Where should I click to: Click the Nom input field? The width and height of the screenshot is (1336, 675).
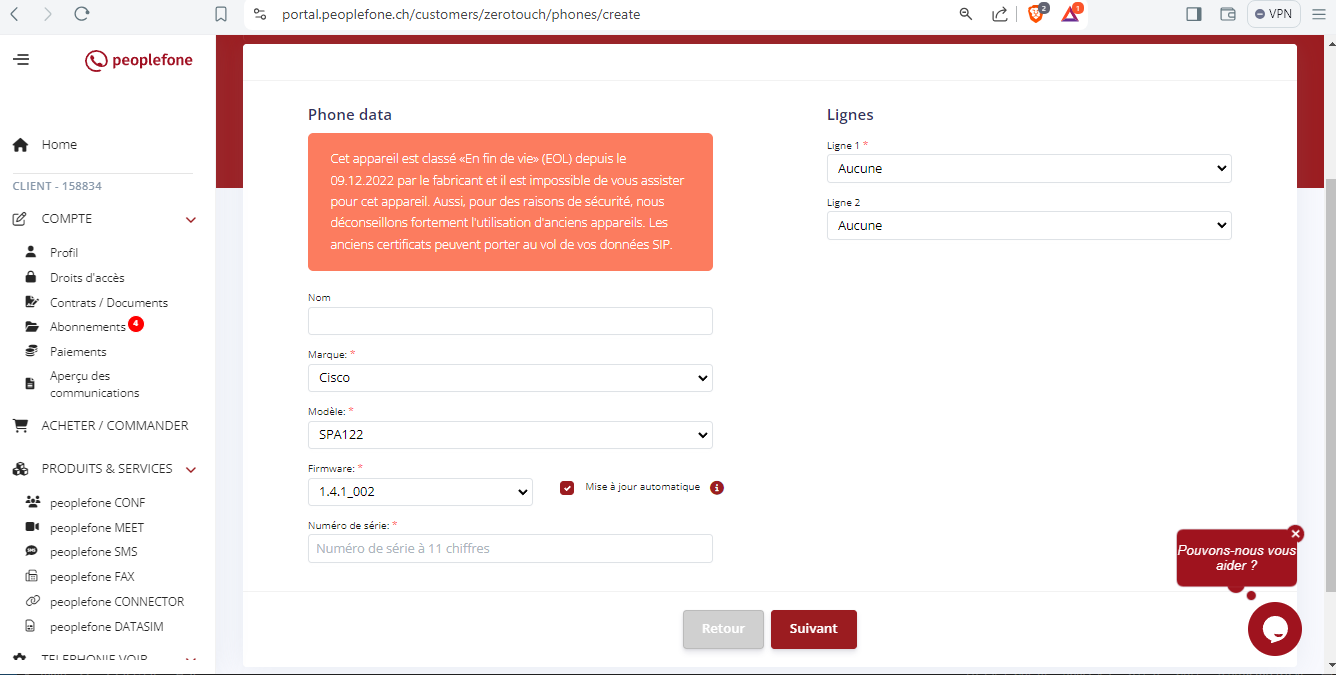[510, 321]
